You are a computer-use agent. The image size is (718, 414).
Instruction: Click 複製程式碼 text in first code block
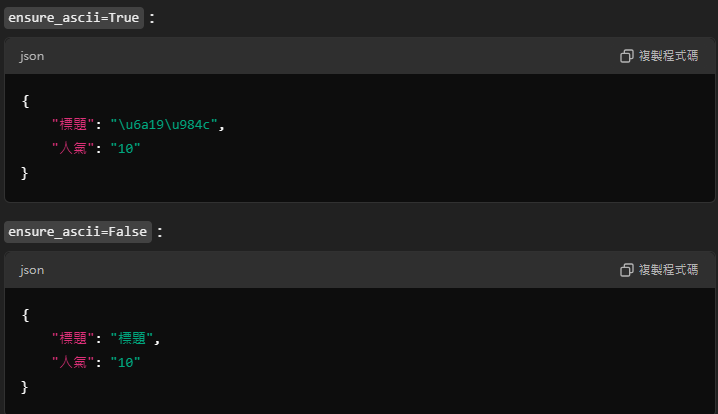coord(668,56)
